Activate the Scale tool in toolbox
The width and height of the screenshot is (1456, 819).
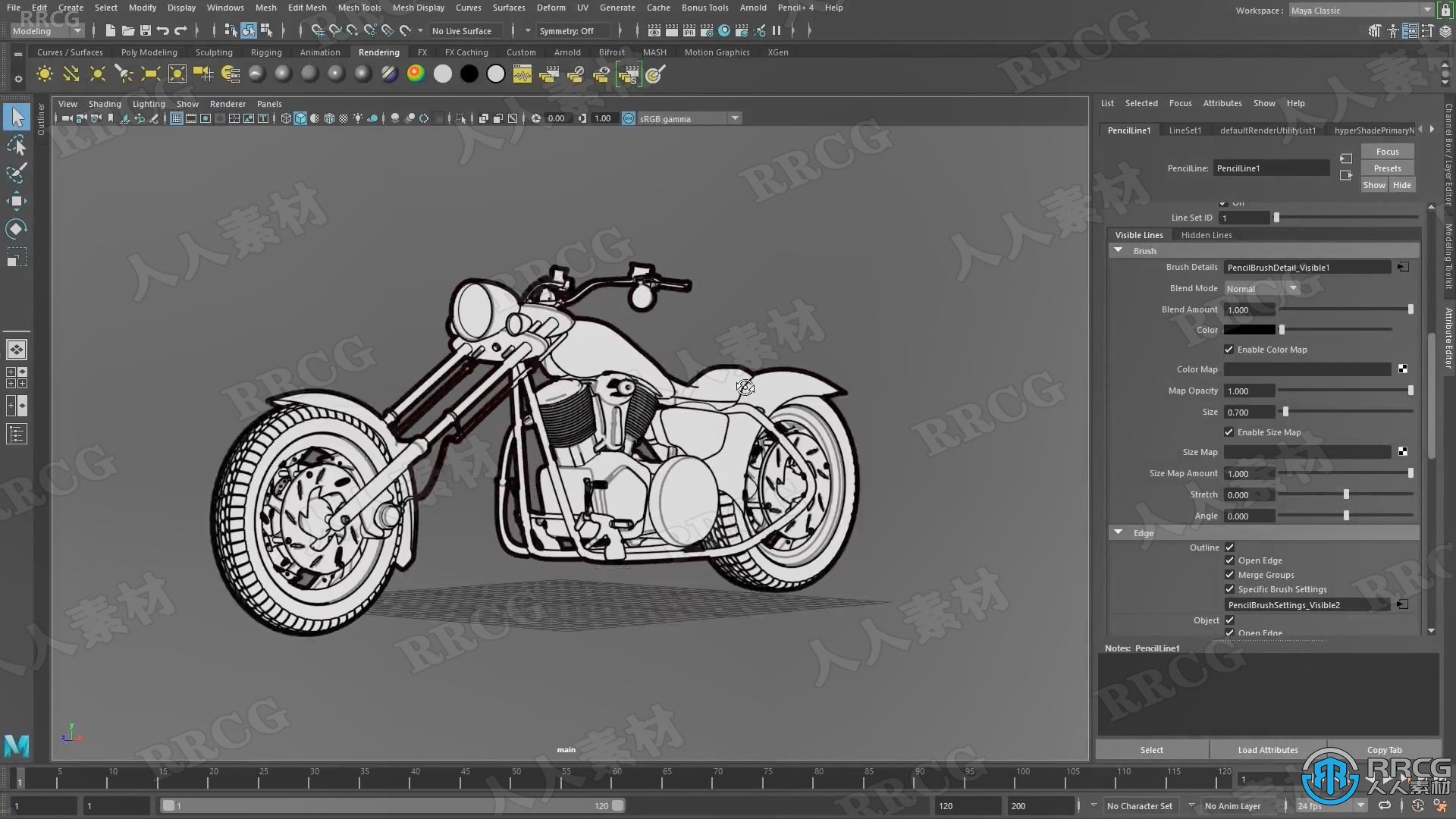point(17,257)
